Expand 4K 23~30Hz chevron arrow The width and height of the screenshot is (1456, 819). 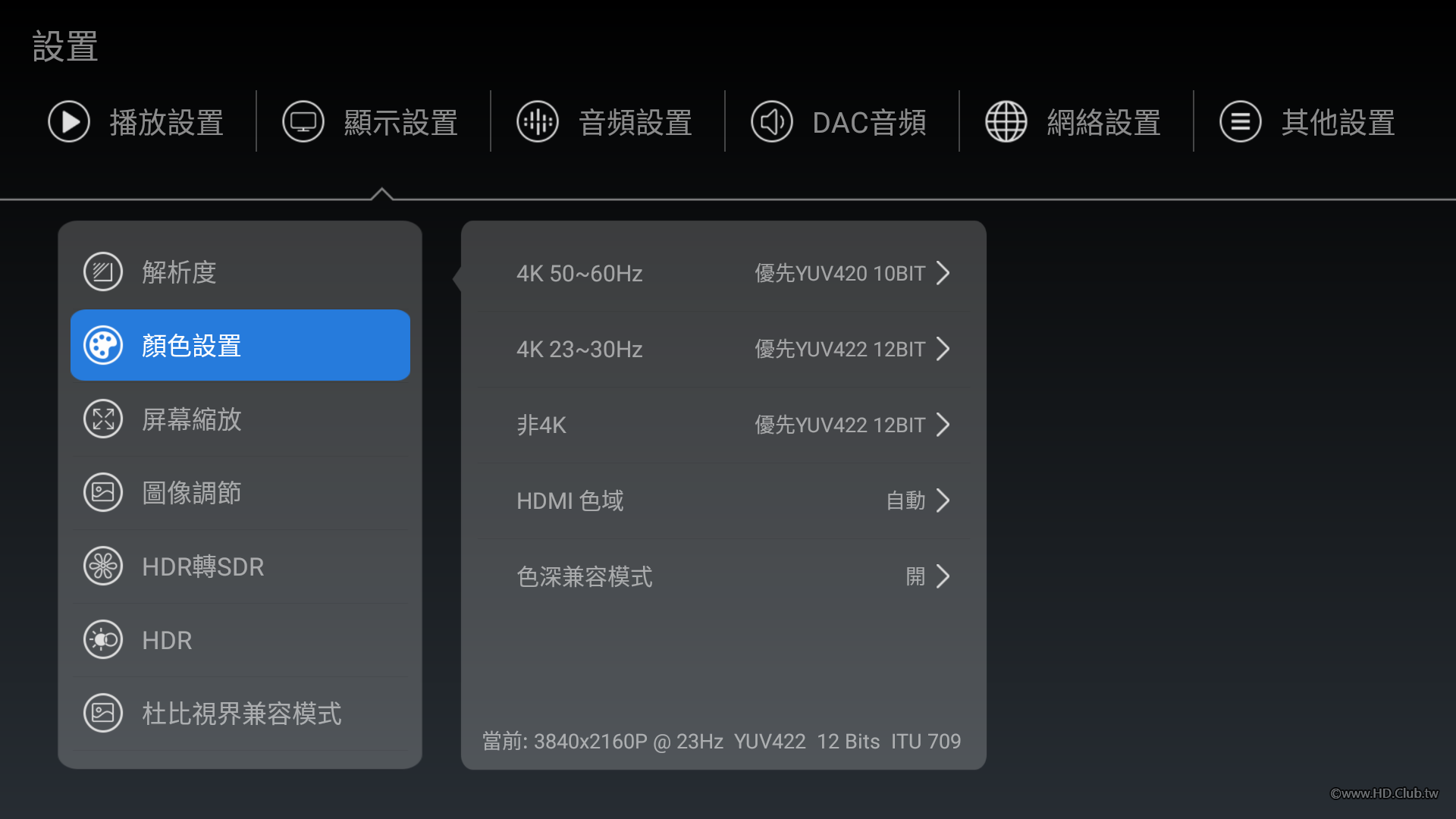coord(943,350)
